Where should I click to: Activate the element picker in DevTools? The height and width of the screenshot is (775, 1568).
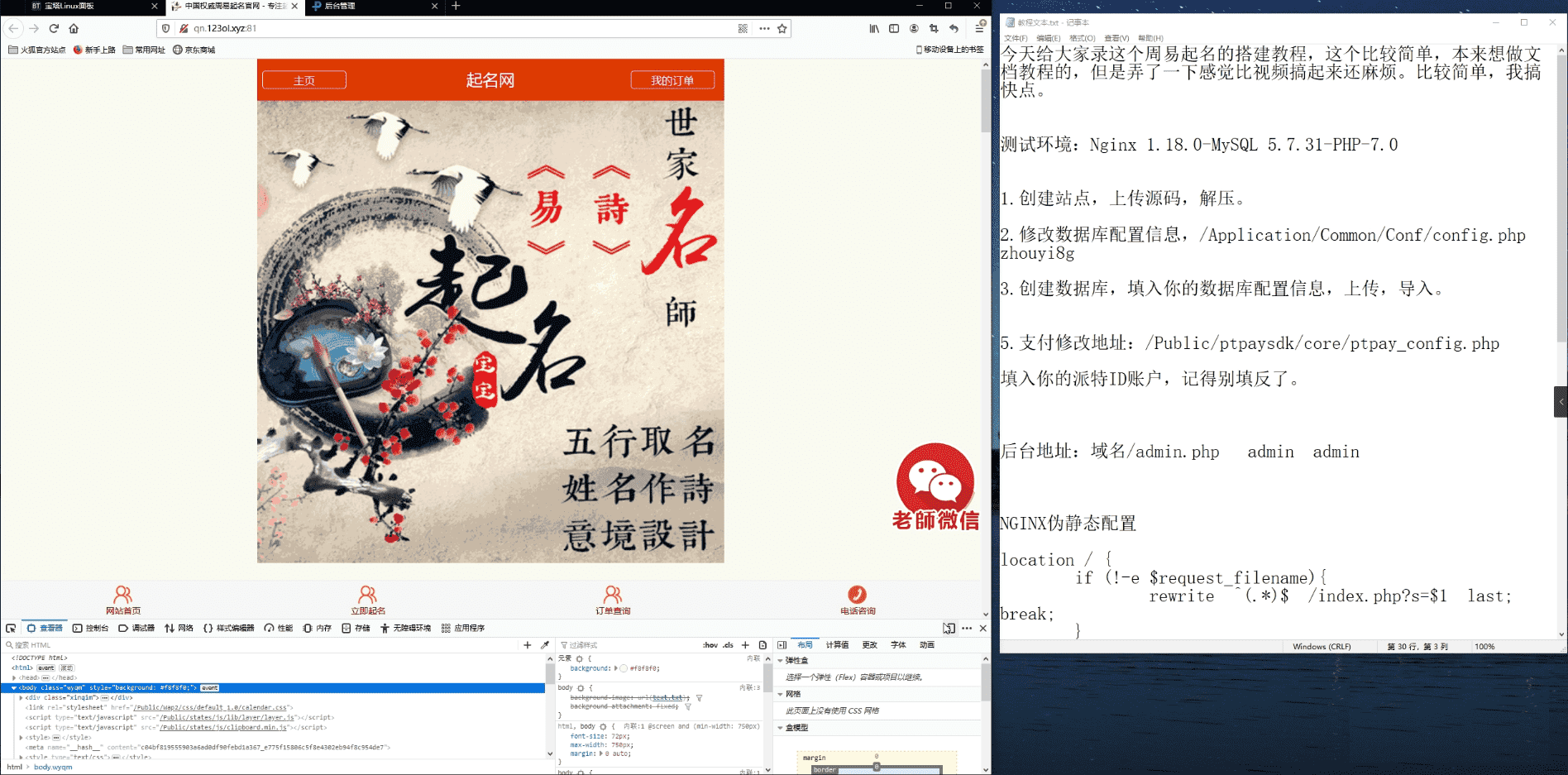click(x=11, y=629)
